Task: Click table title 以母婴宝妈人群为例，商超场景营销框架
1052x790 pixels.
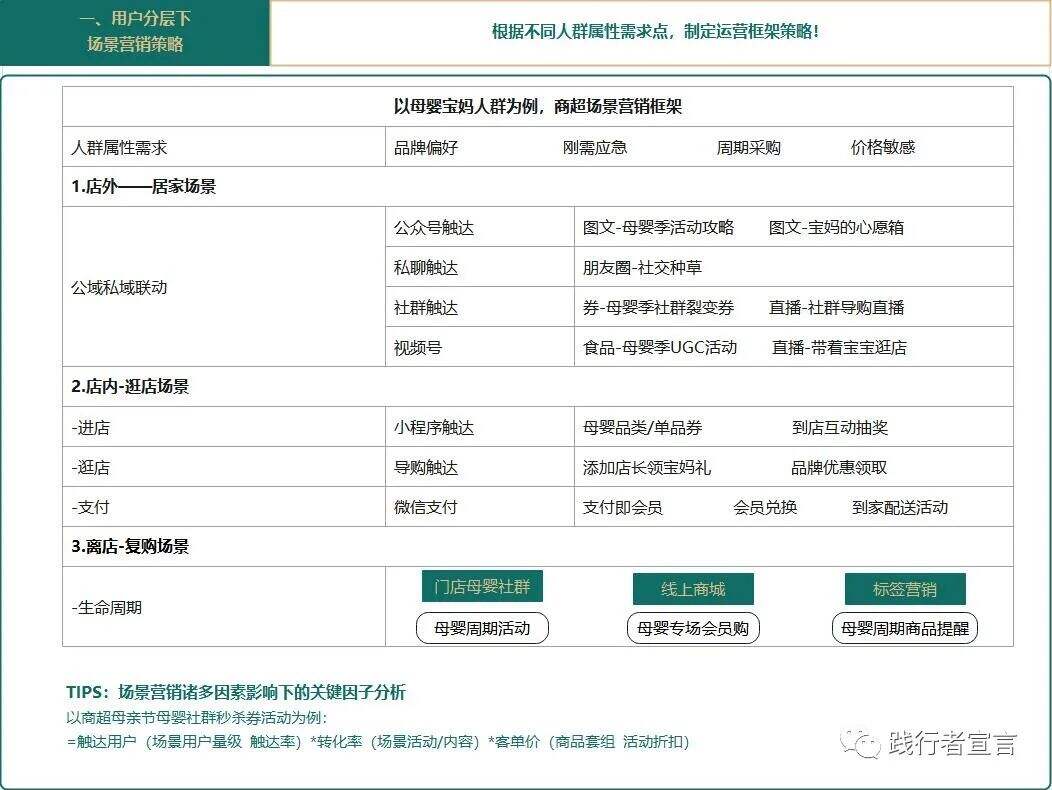Action: 537,106
